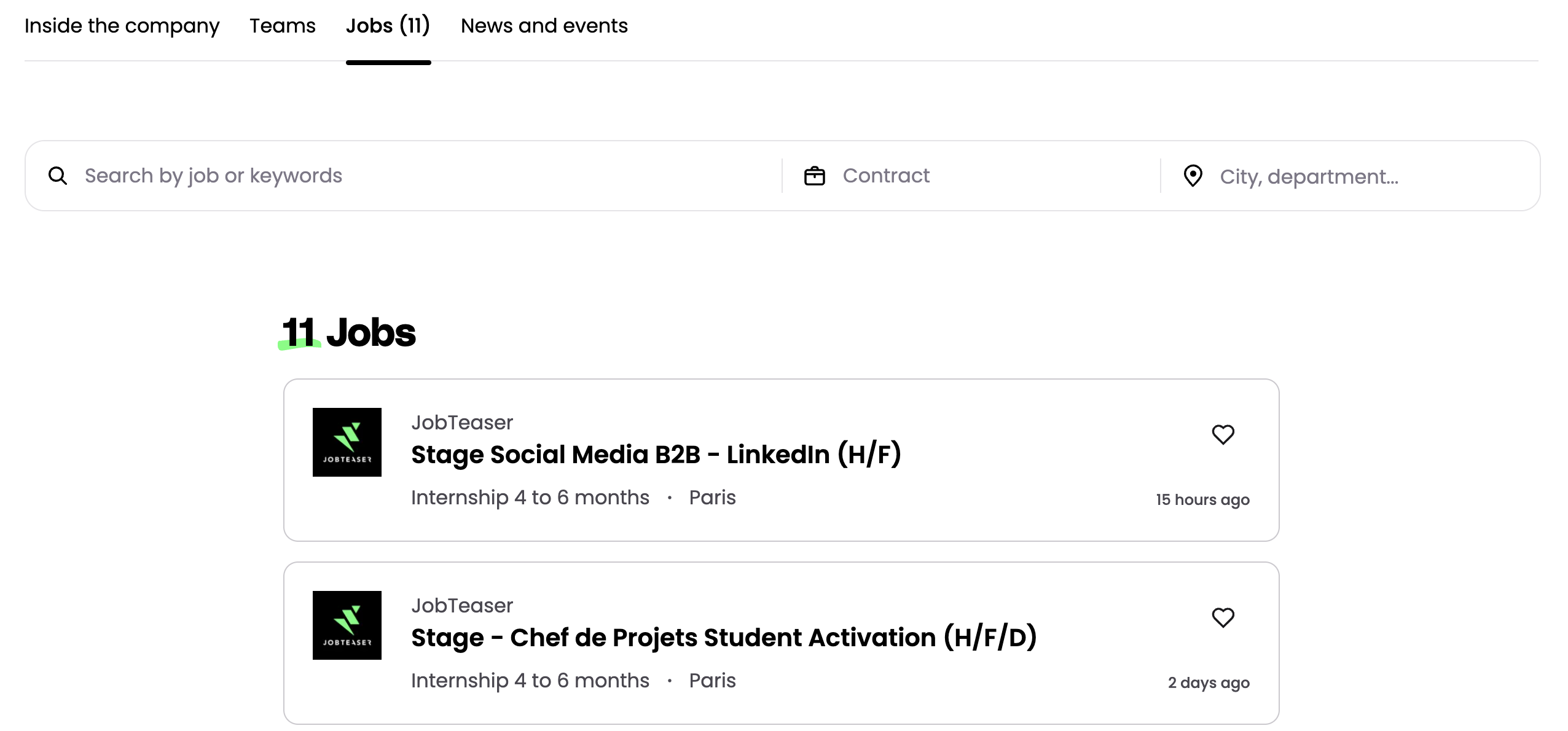Click JobTeaser logo on LinkedIn internship card
This screenshot has width=1568, height=731.
tap(347, 442)
